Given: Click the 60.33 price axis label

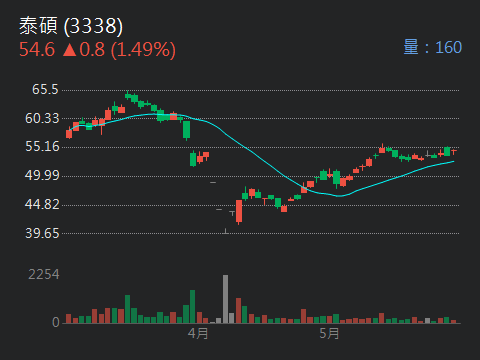Looking at the screenshot, I should [x=42, y=118].
